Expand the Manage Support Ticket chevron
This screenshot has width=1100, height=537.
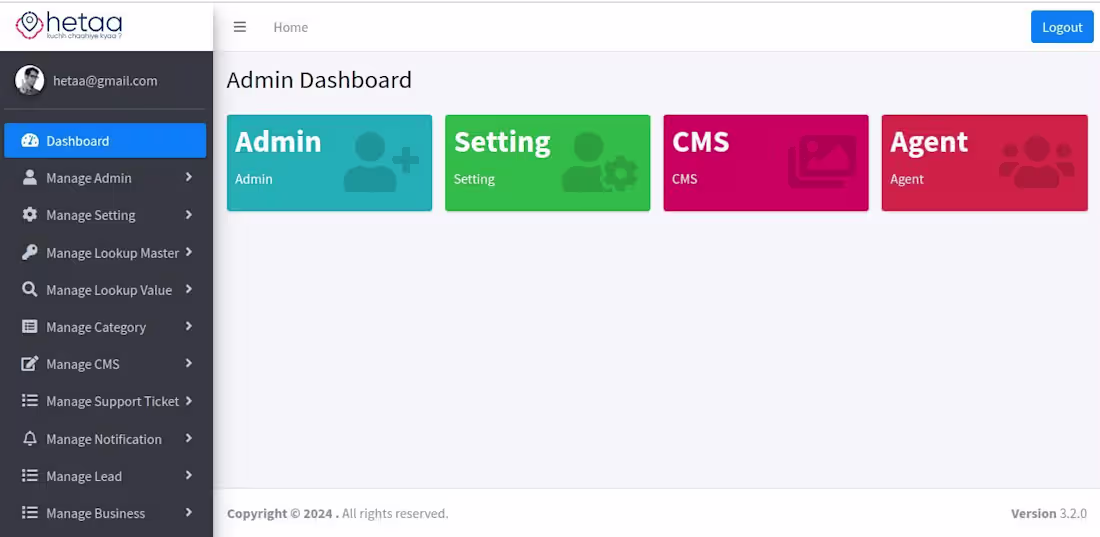[188, 401]
